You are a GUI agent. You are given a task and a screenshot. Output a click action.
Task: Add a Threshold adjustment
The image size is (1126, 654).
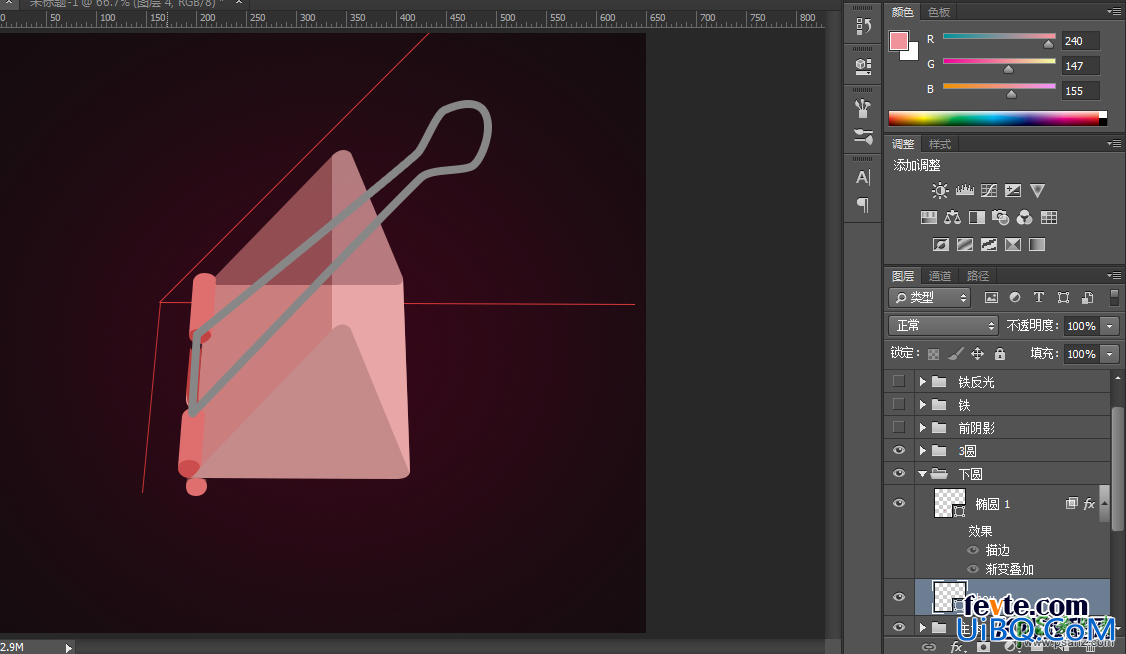[x=989, y=244]
